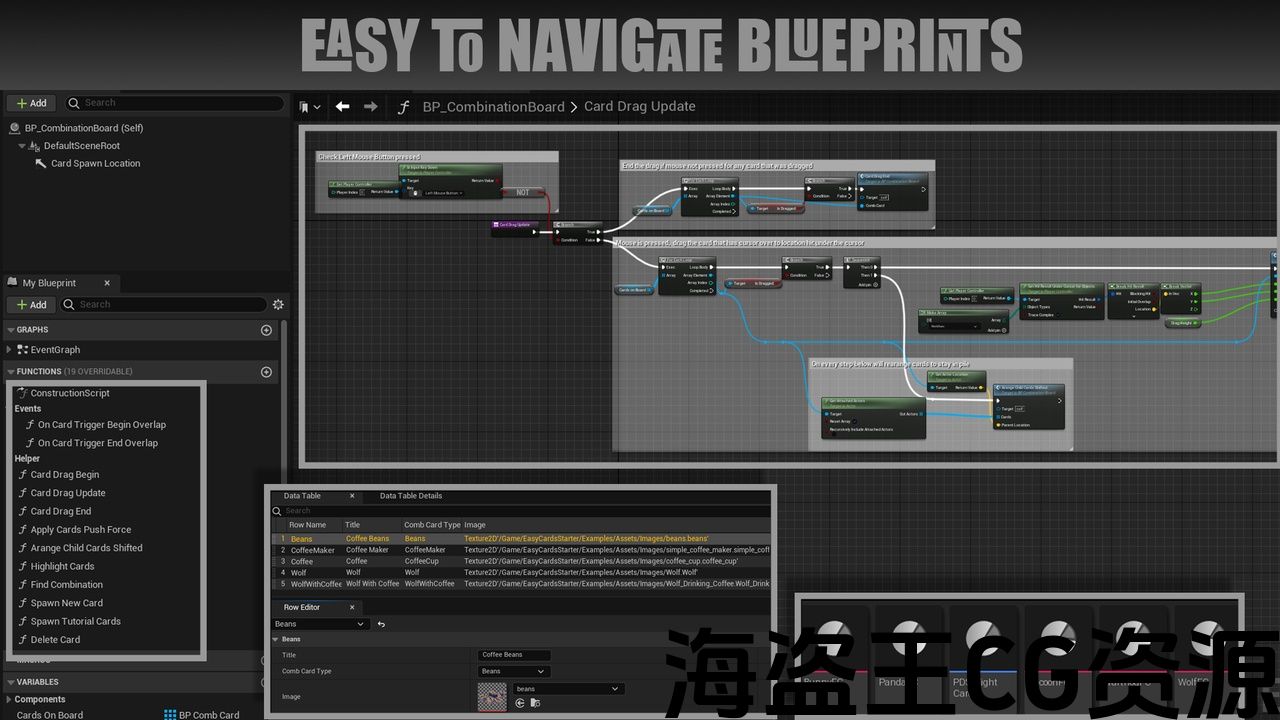The image size is (1280, 720).
Task: Open the graph bookmarks dropdown
Action: pos(310,107)
